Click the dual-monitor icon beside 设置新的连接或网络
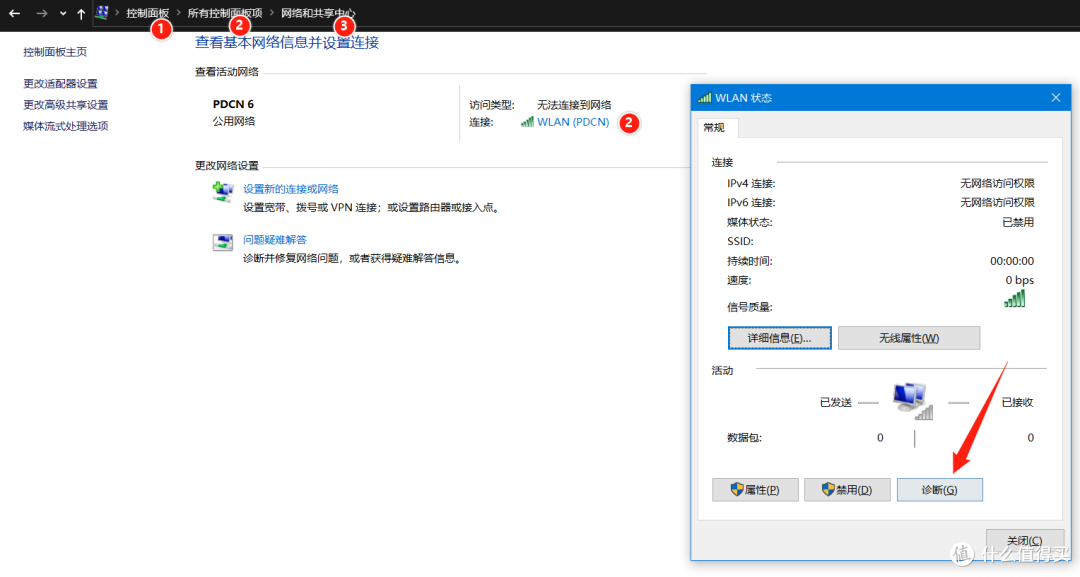 [222, 192]
